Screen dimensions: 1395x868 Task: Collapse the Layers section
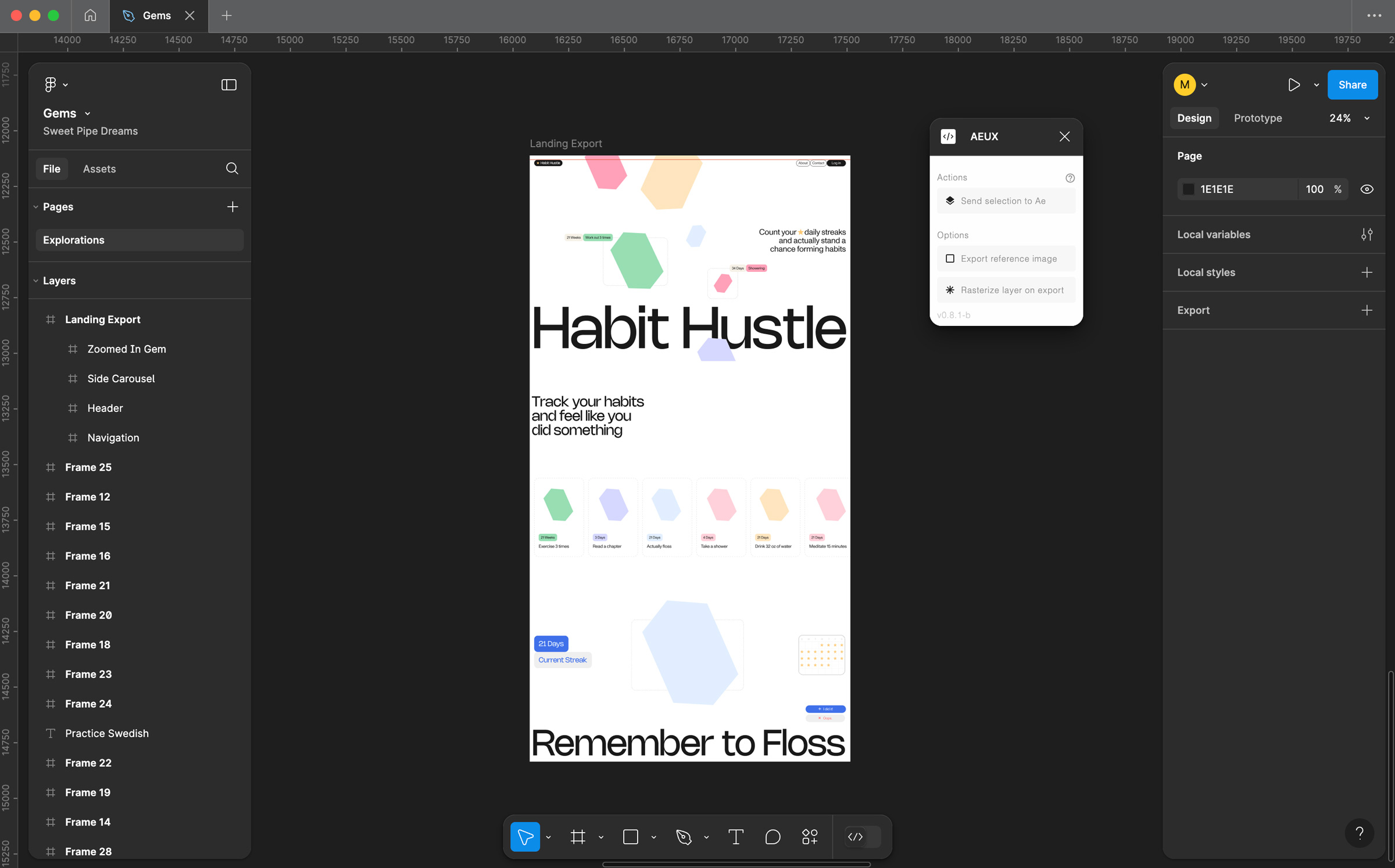click(x=36, y=281)
